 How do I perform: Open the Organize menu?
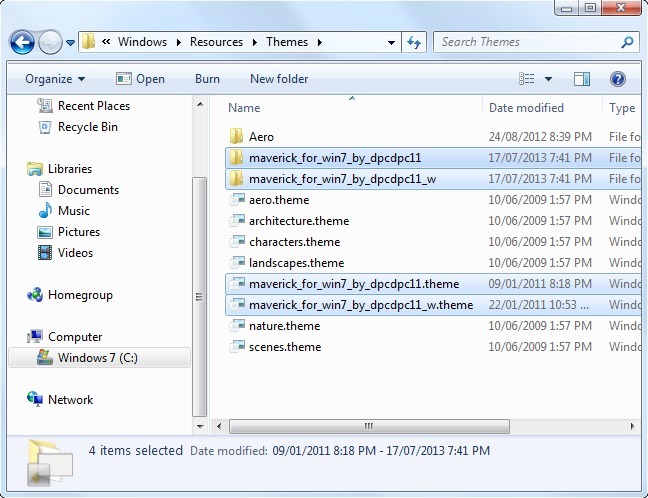pos(55,79)
